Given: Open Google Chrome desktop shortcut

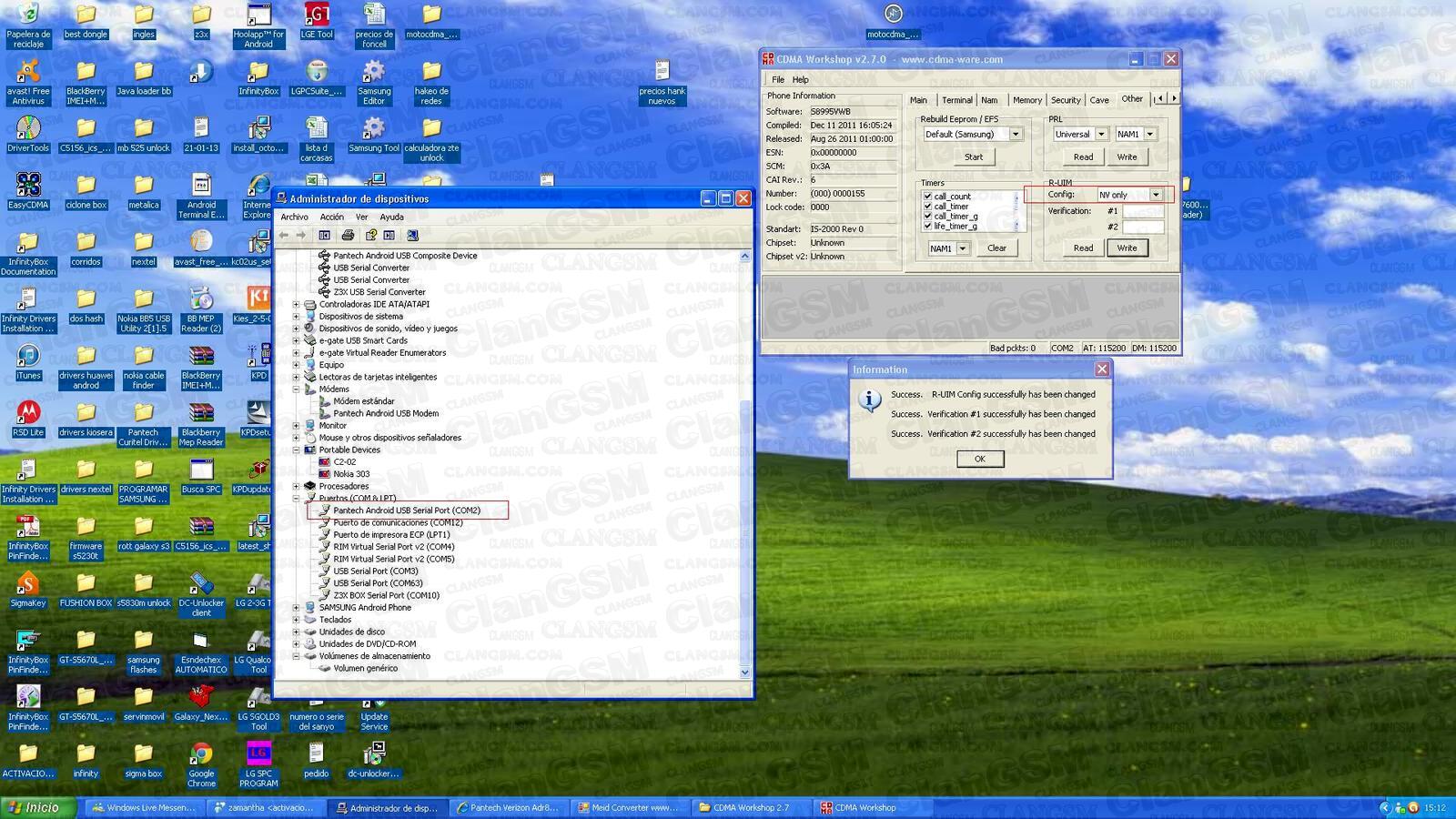Looking at the screenshot, I should point(201,764).
